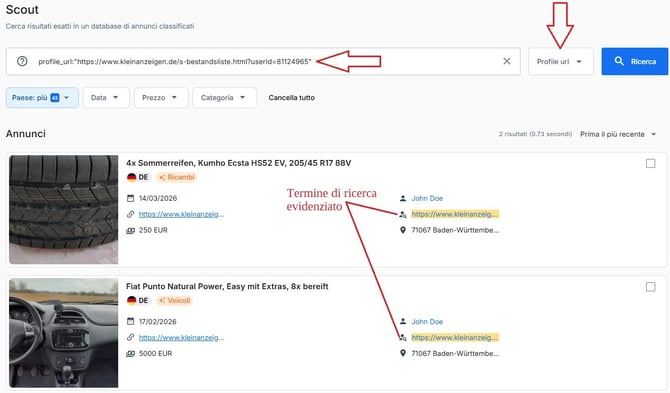Image resolution: width=670 pixels, height=393 pixels.
Task: Open the Fiat Punto Natural Power listing title
Action: click(227, 287)
